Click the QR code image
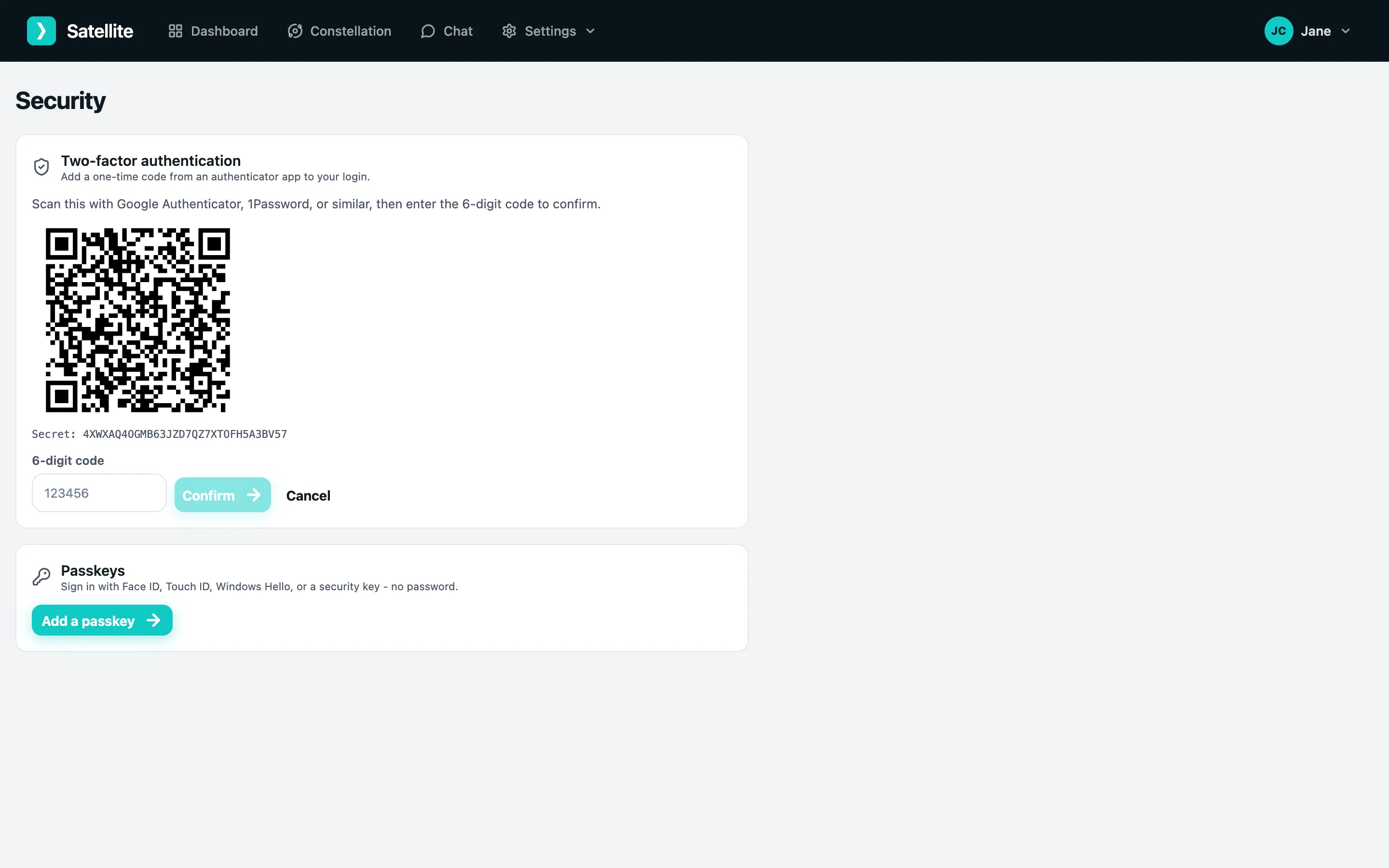 click(x=138, y=320)
